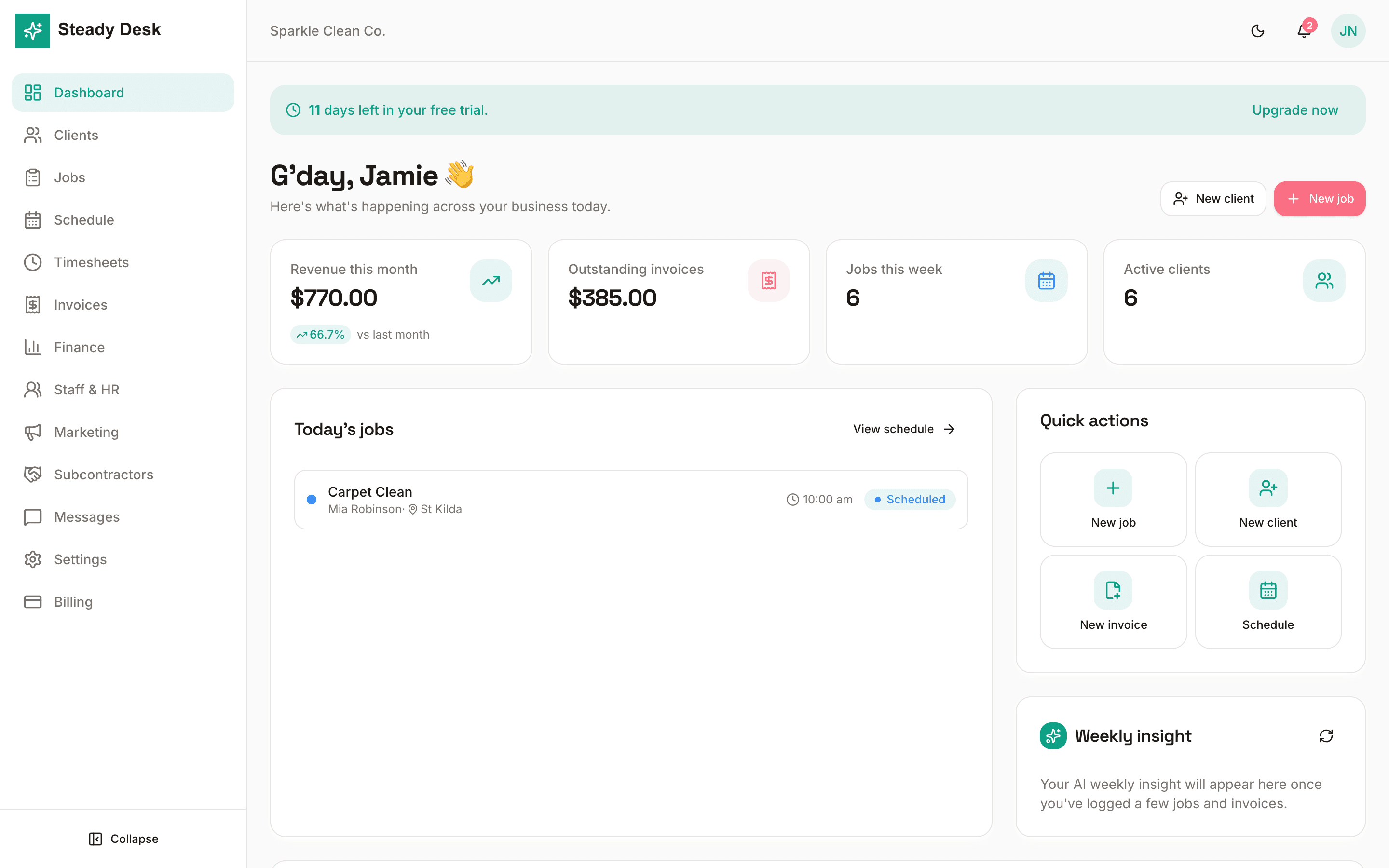Click the clock icon in trial banner

(293, 109)
